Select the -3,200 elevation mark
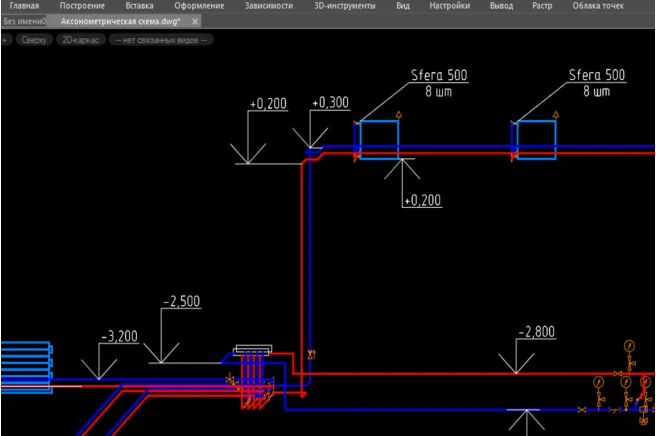This screenshot has width=656, height=436. pos(119,337)
